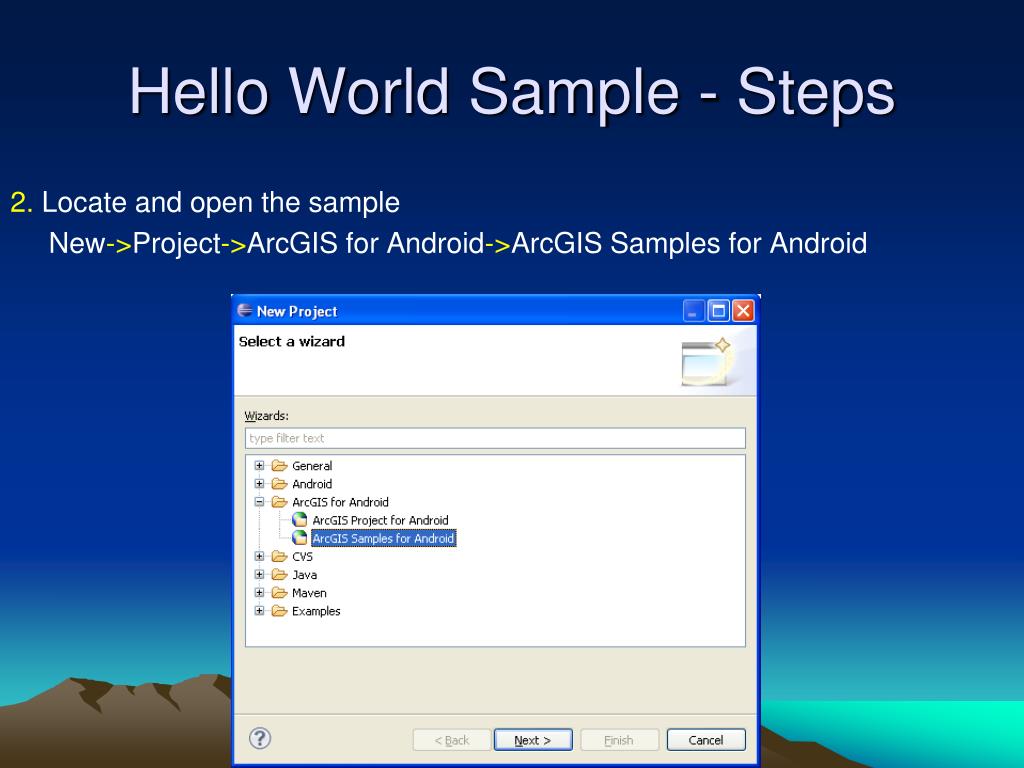Click the ArcGIS Project for Android globe icon
Screen dimensions: 1024x768
click(300, 520)
